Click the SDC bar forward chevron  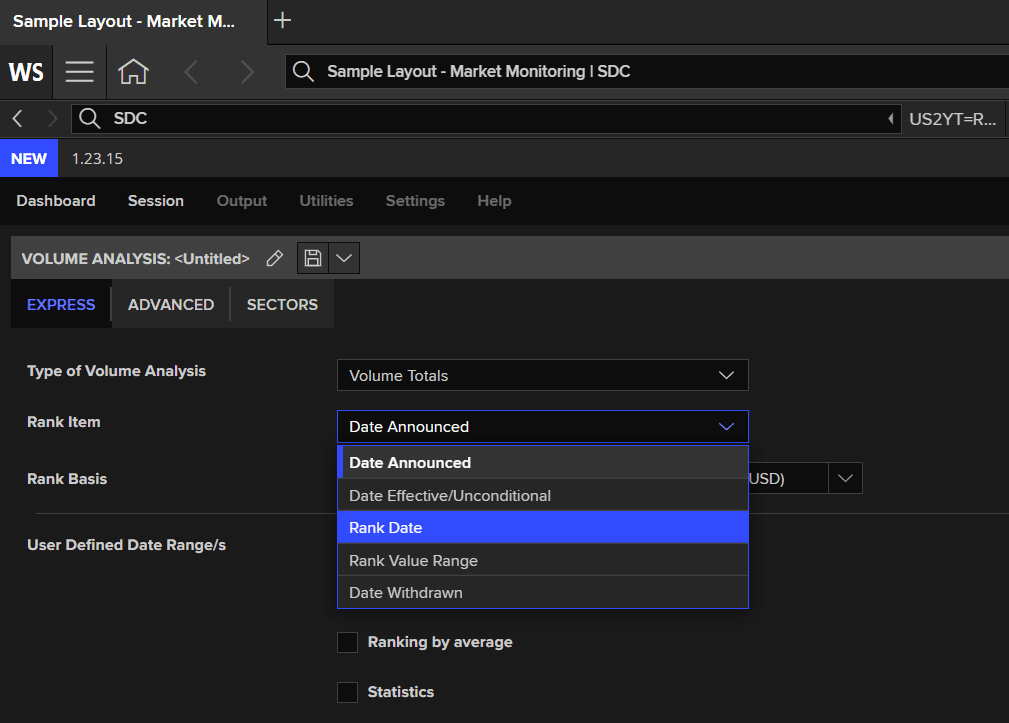tap(53, 118)
